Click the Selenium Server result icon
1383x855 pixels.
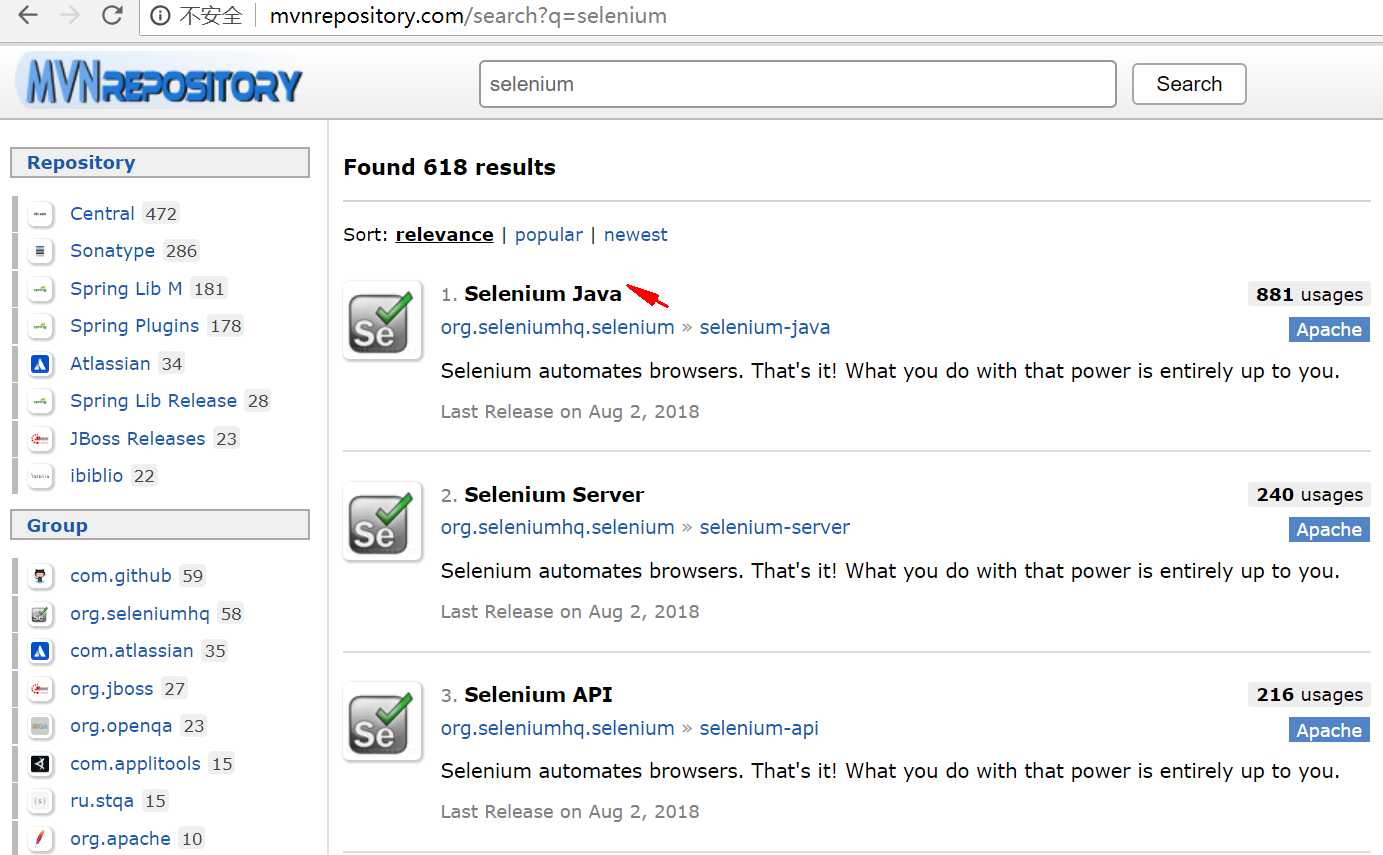pos(382,521)
